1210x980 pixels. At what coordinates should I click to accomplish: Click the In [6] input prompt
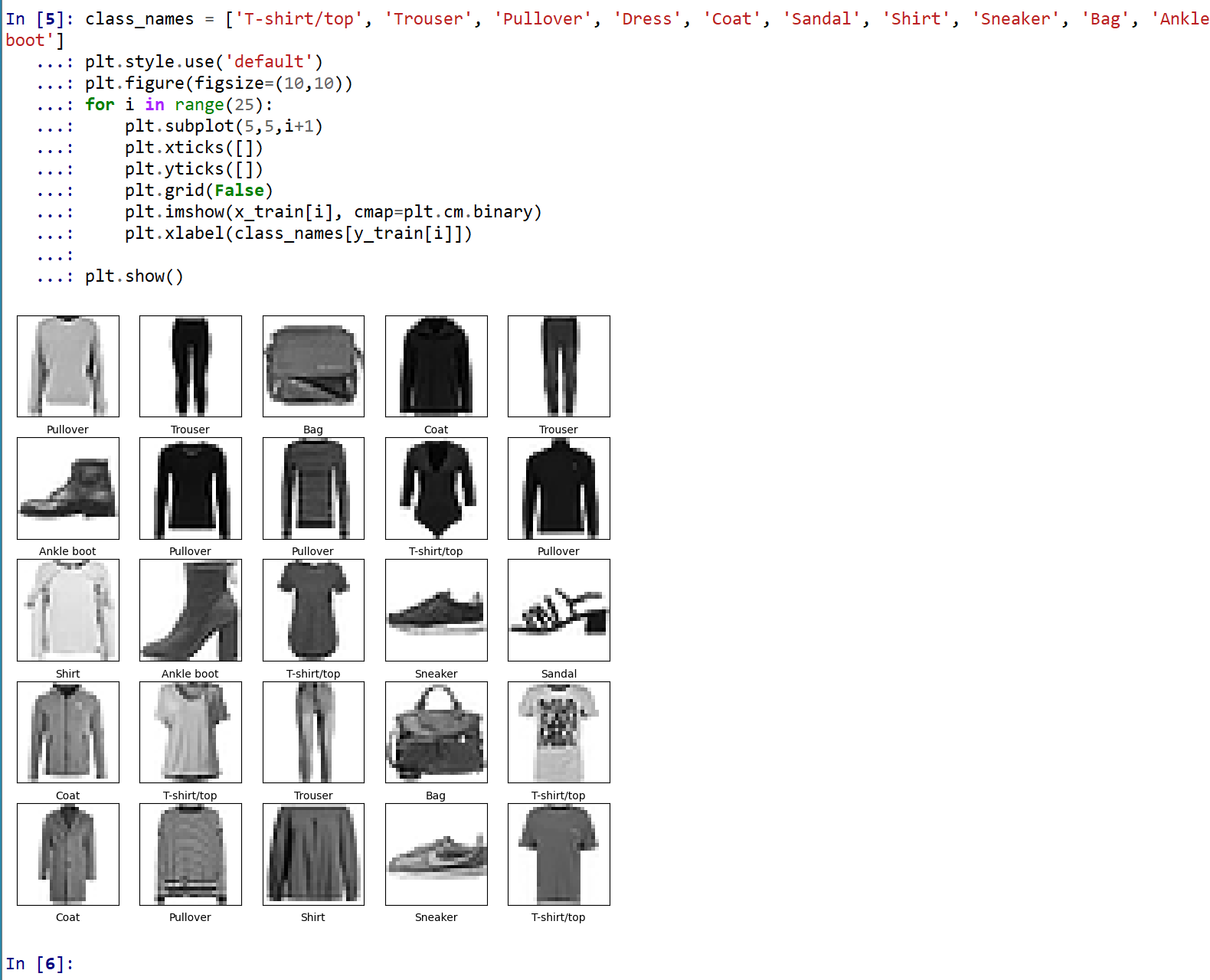40,963
